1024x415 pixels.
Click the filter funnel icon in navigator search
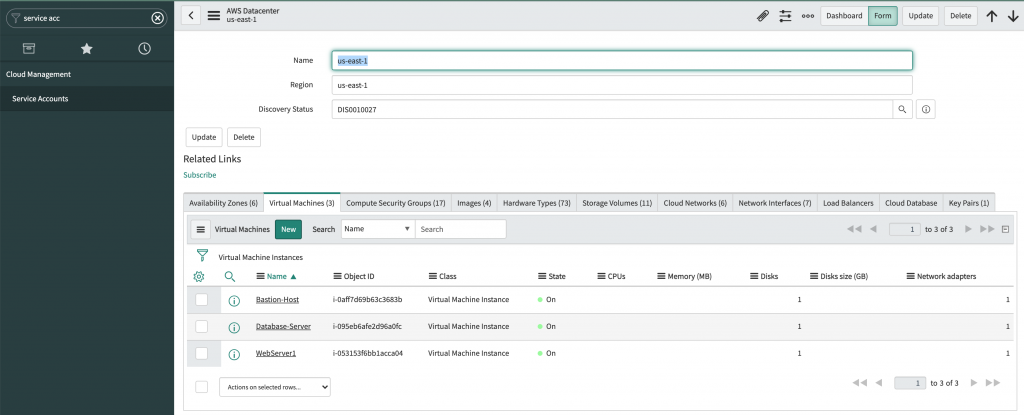(16, 18)
